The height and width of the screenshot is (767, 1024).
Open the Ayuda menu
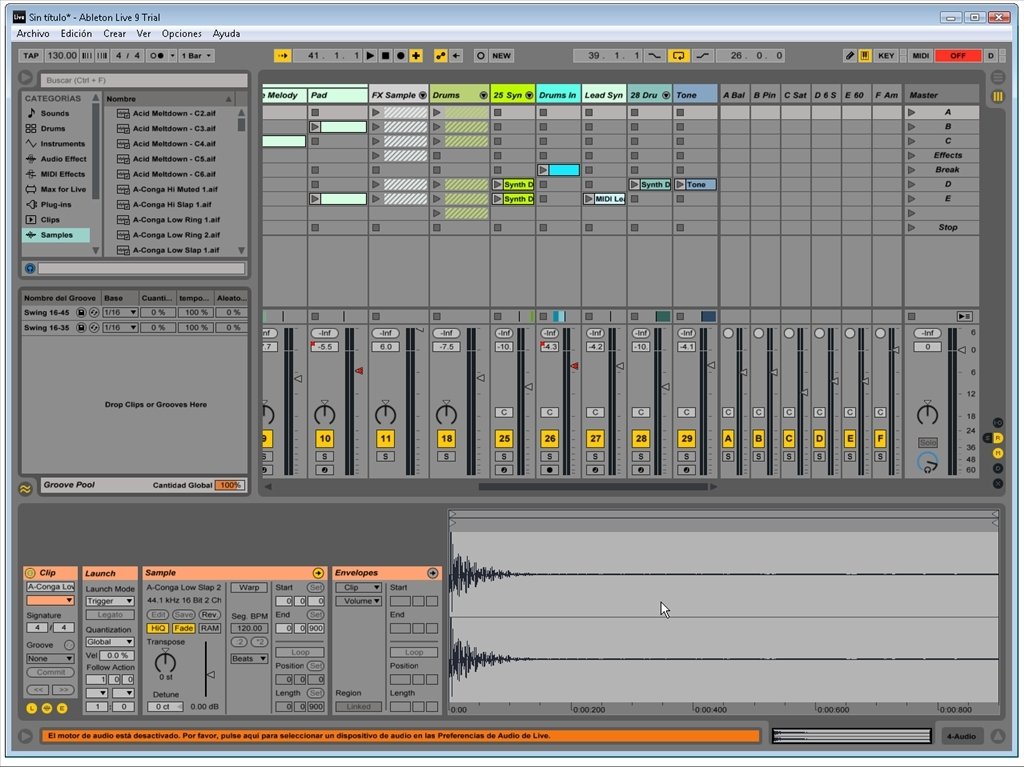pyautogui.click(x=227, y=33)
